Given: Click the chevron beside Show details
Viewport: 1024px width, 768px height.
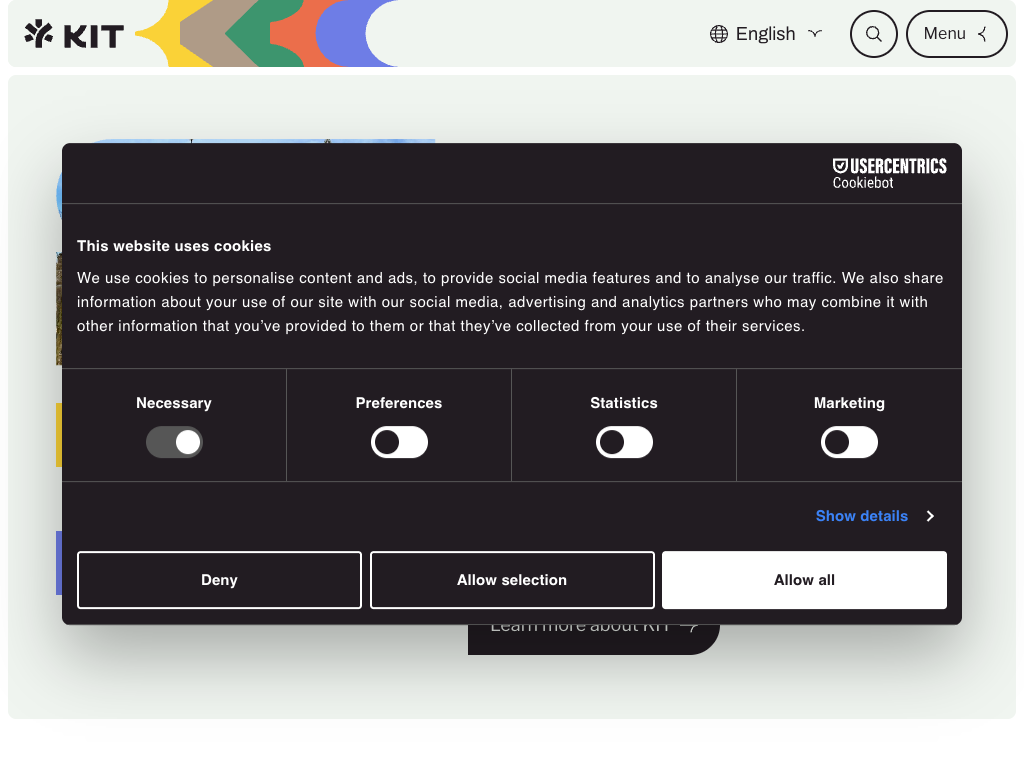Looking at the screenshot, I should coord(930,516).
